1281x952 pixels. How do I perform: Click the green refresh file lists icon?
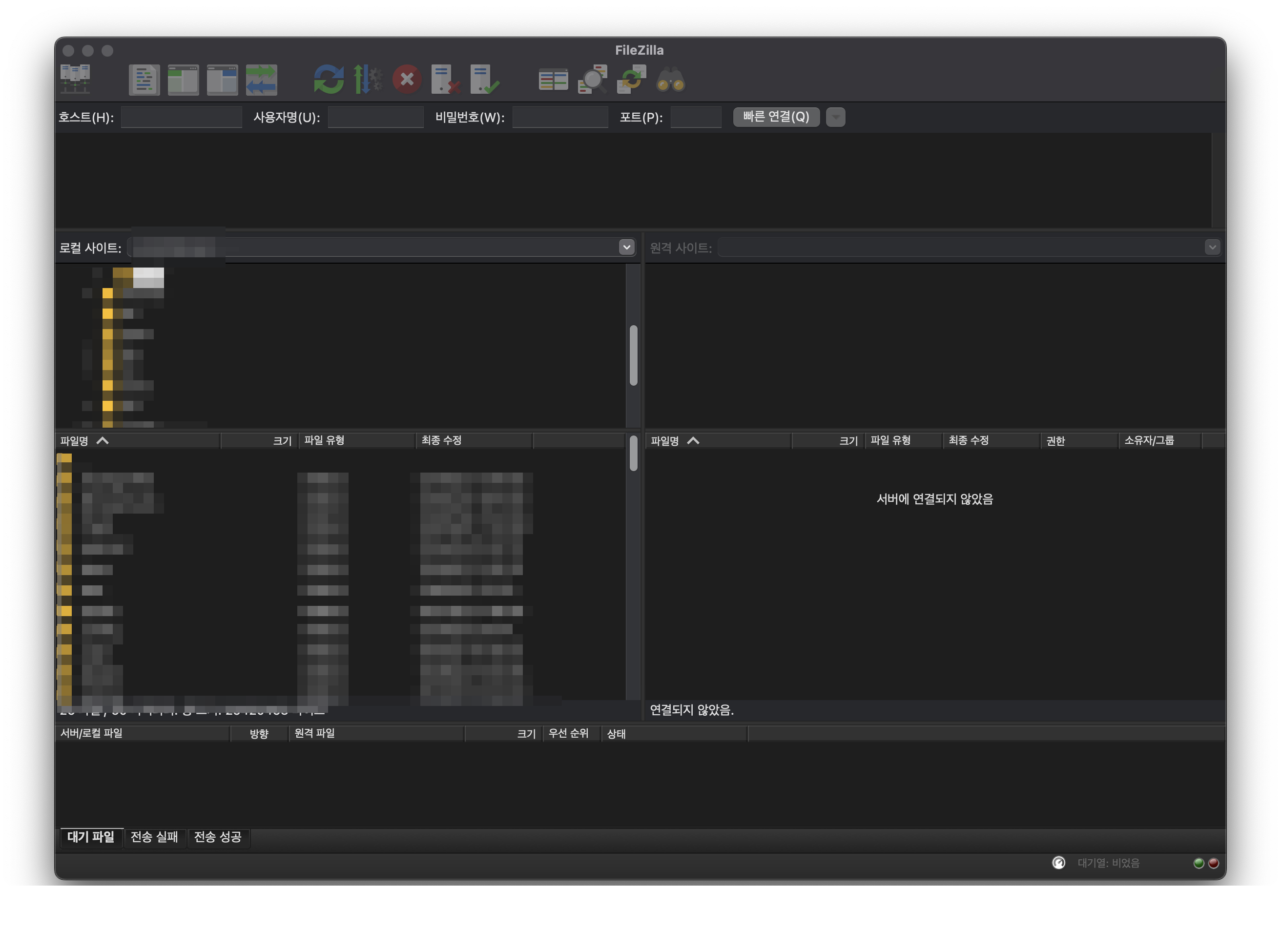329,80
